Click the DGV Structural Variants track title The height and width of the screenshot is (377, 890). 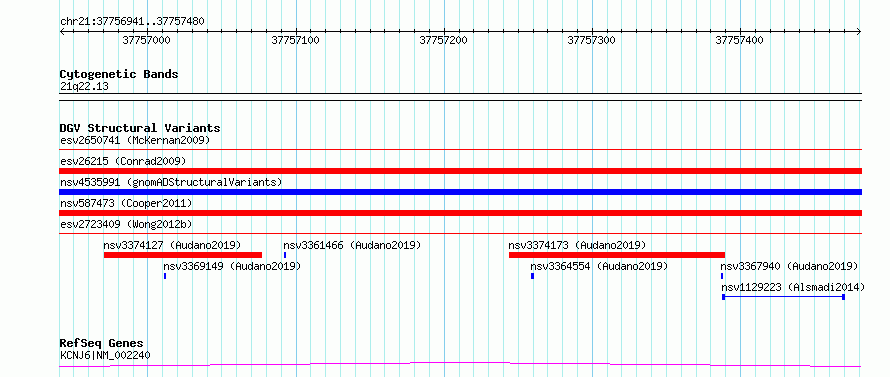[x=140, y=128]
